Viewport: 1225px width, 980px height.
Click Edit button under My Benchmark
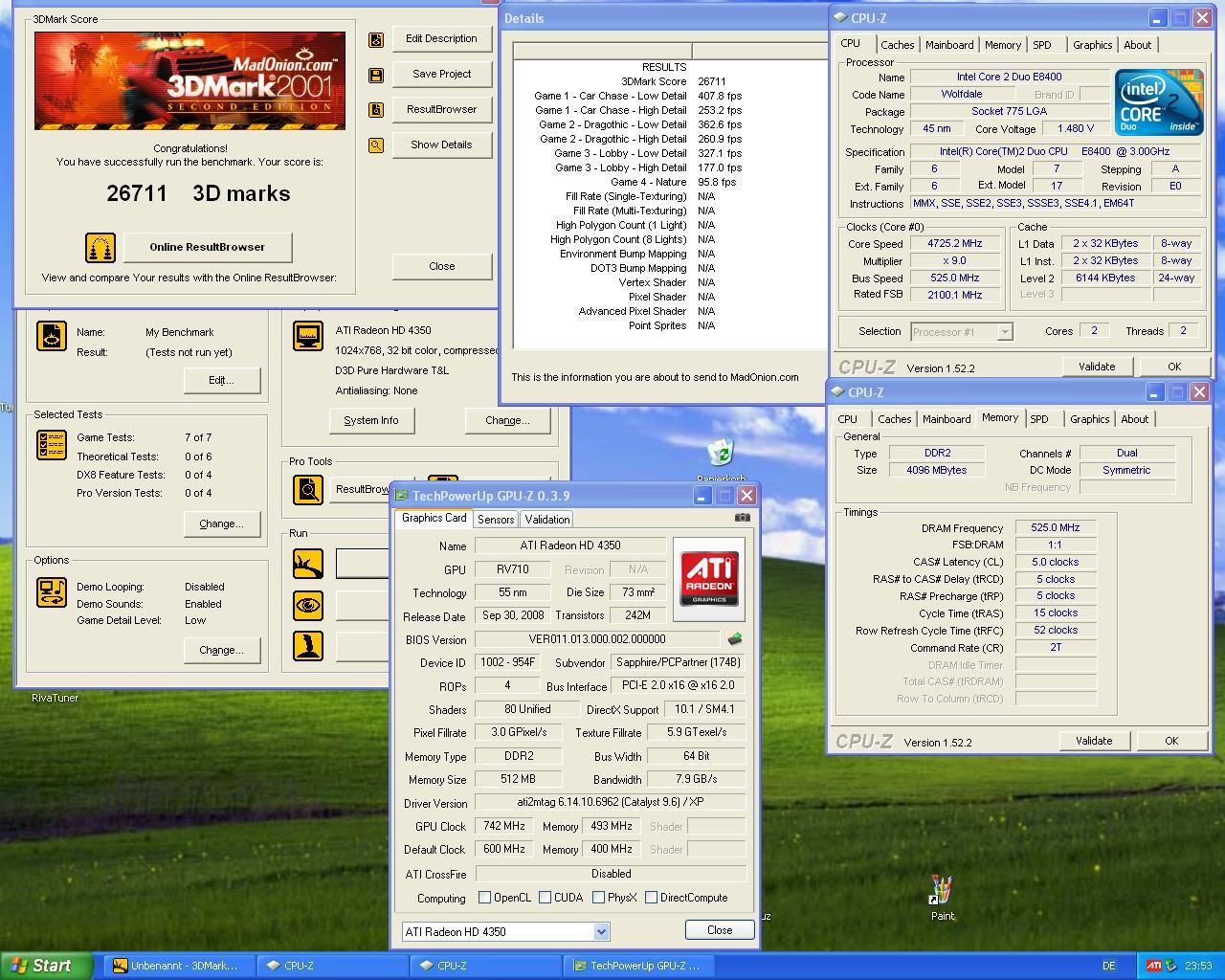(221, 380)
